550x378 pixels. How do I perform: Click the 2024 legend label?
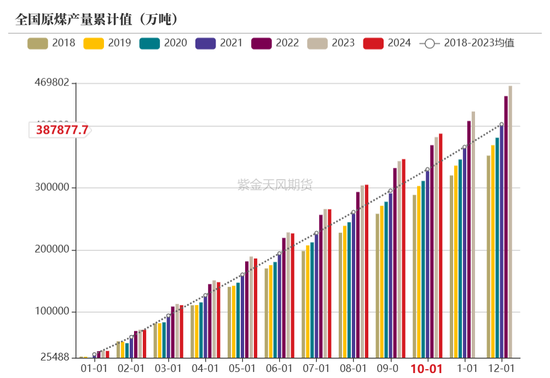click(x=399, y=43)
